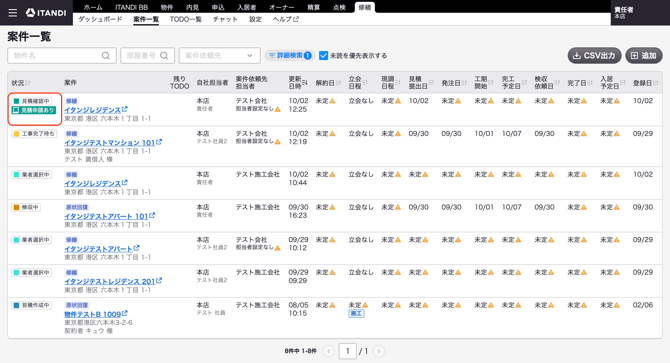Sort by 見積提出日 column sort icon

tap(431, 82)
